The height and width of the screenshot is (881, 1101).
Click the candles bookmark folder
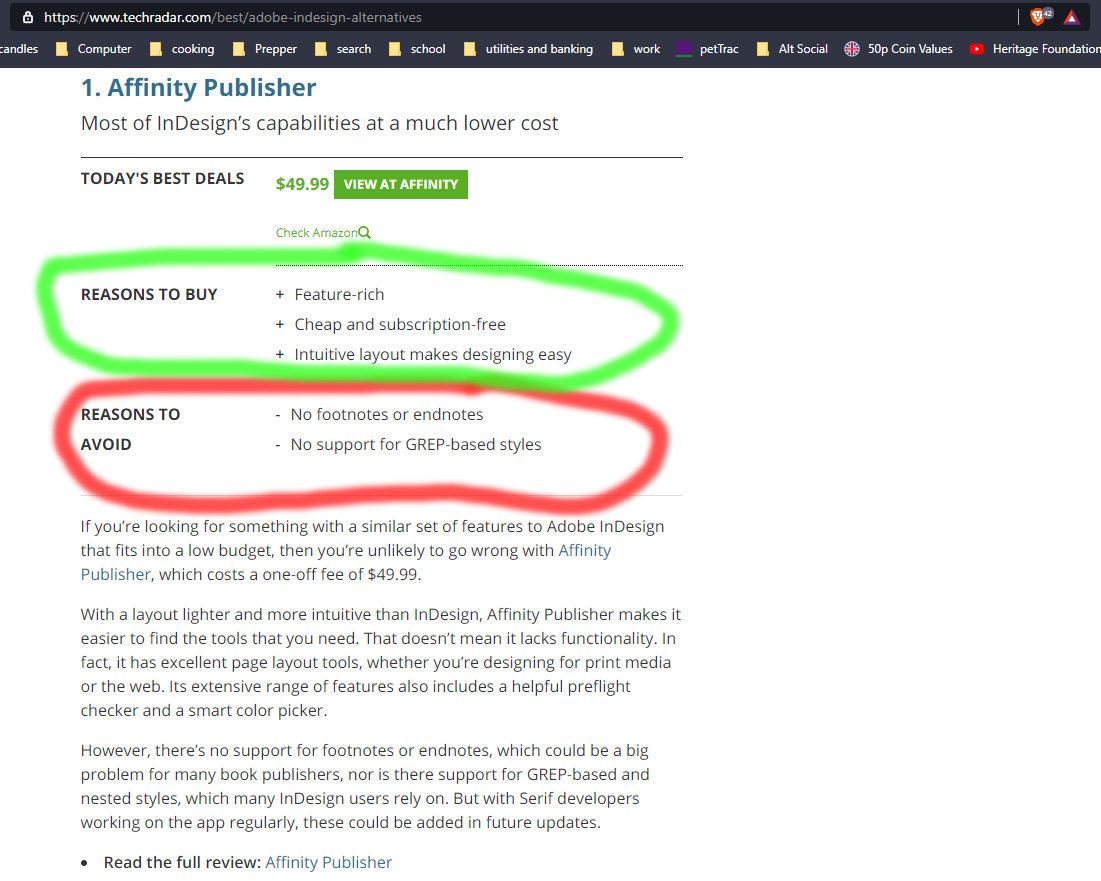click(19, 48)
